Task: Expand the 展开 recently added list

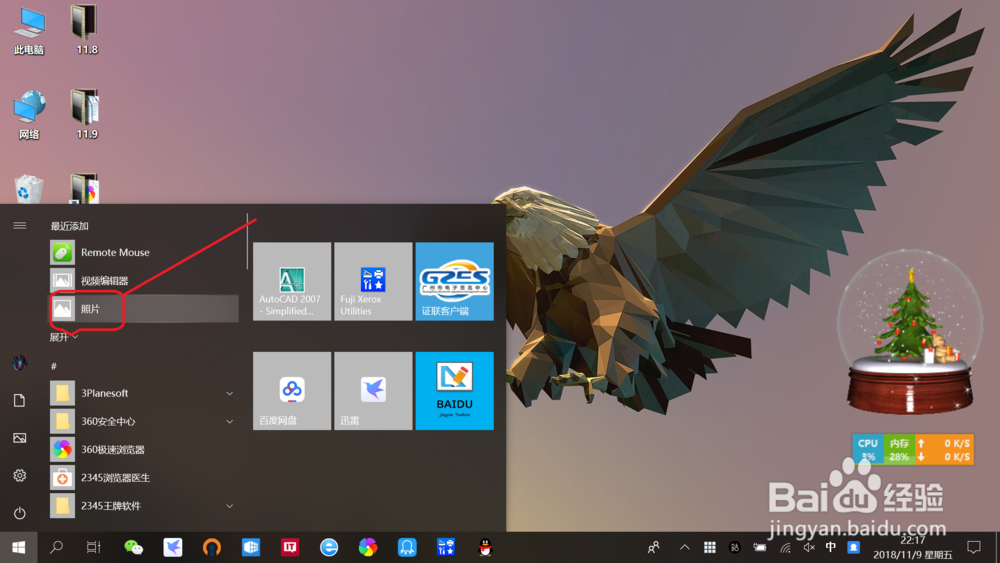Action: pos(64,337)
